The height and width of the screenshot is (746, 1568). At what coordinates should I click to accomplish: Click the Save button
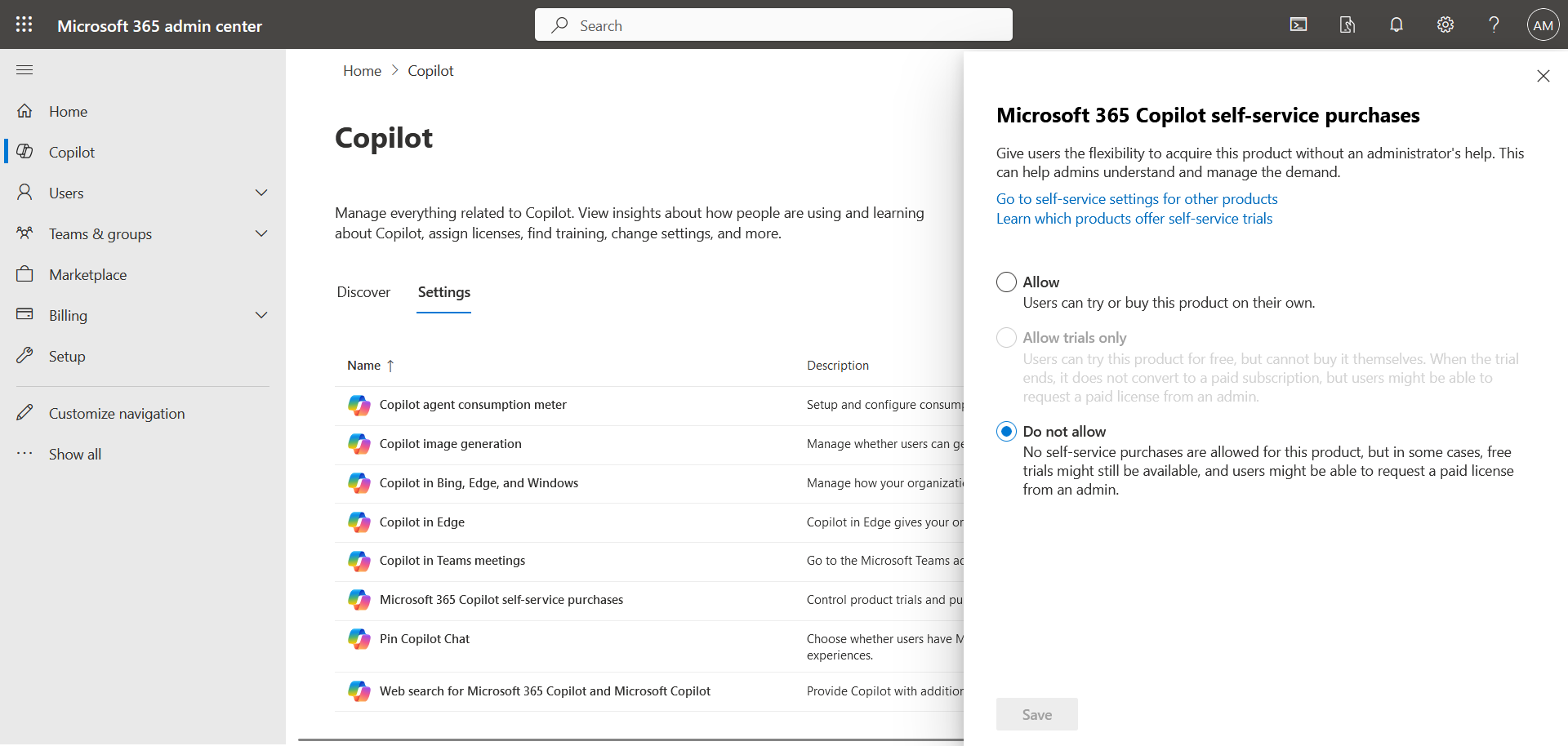tap(1036, 714)
